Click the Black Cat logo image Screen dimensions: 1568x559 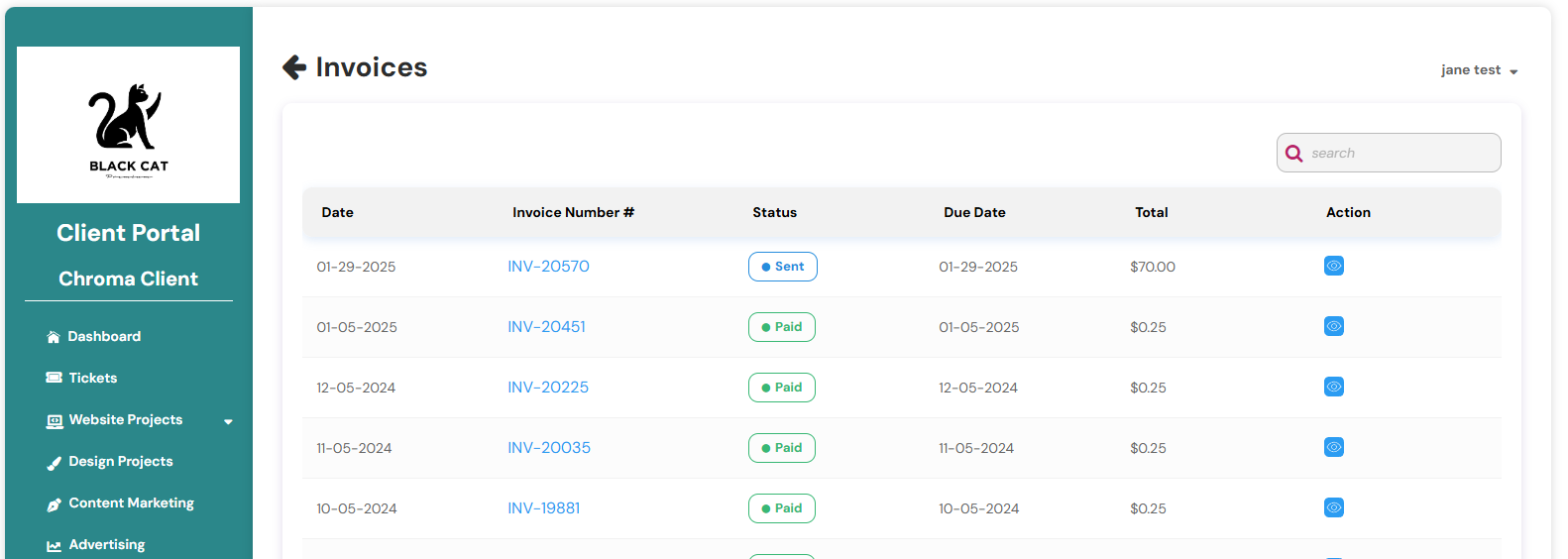(x=128, y=125)
